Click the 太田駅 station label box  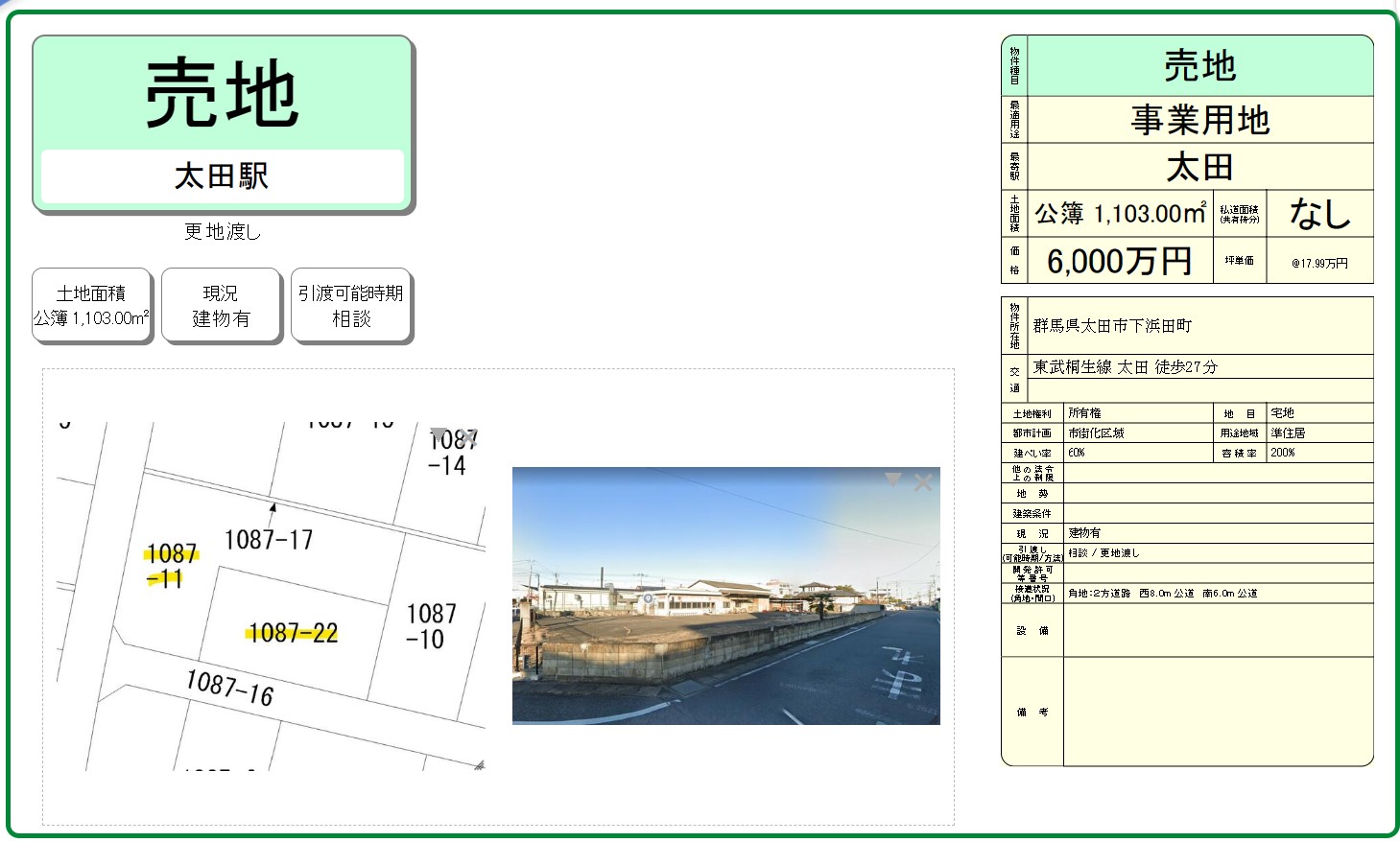222,176
